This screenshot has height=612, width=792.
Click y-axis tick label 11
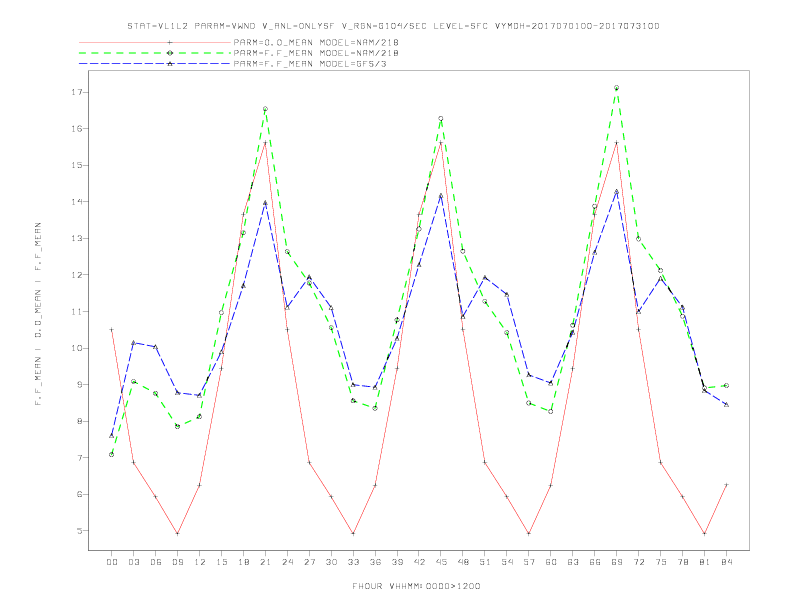77,312
